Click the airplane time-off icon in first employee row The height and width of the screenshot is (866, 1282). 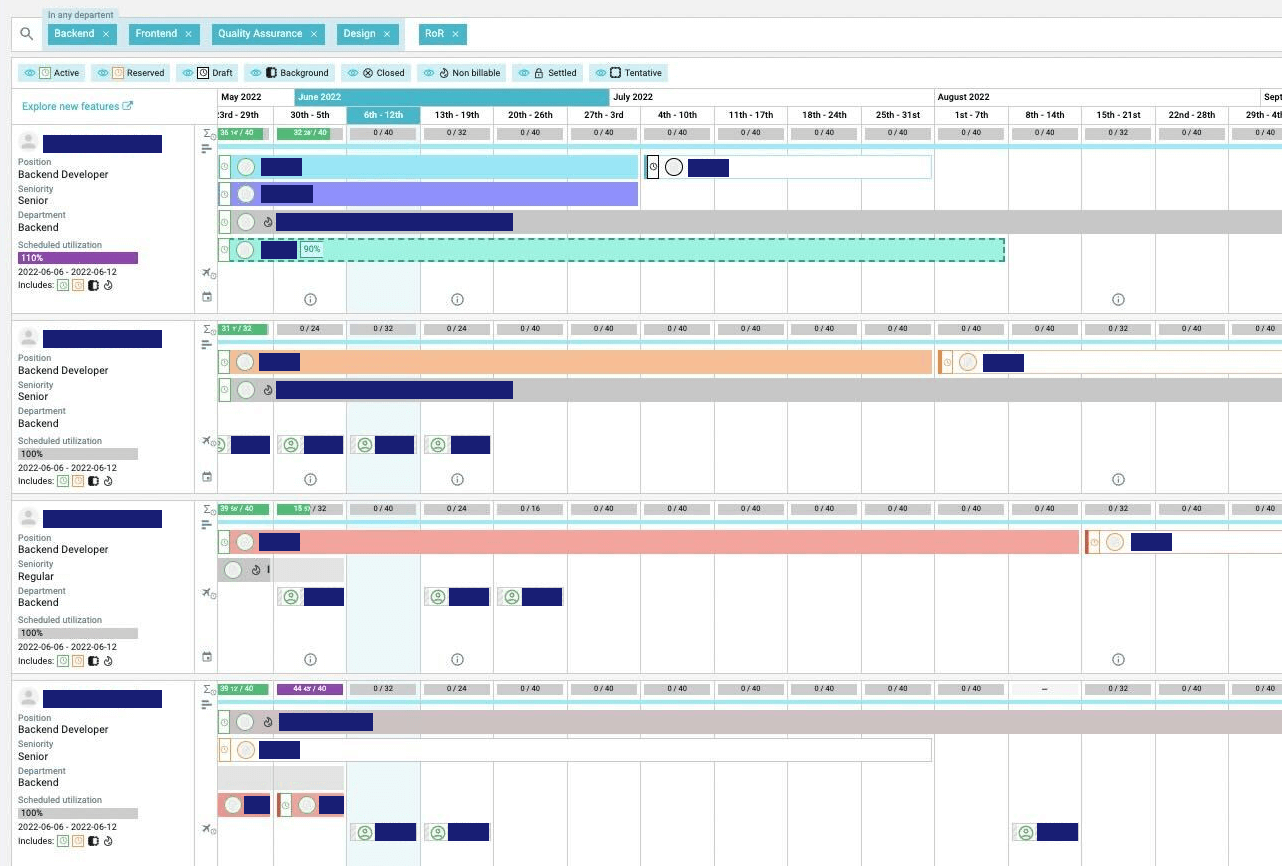207,273
